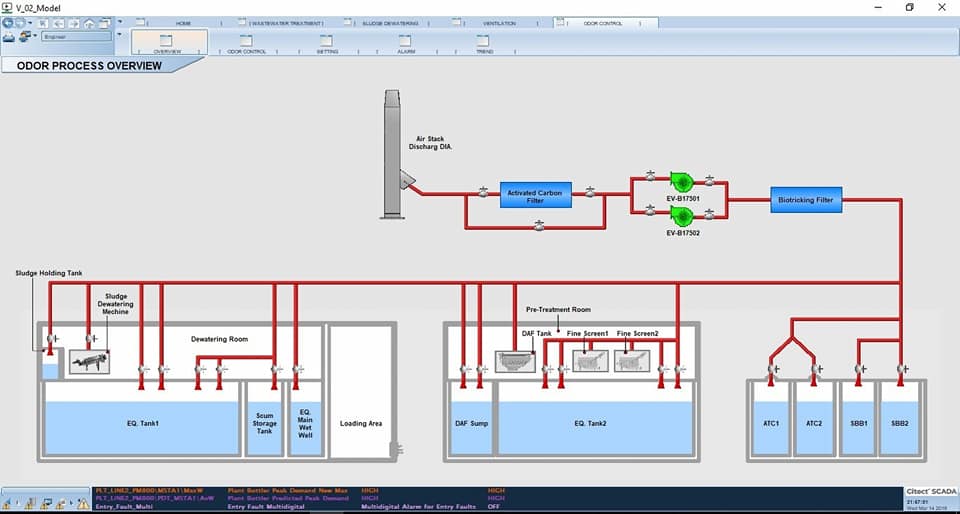Click the Air Stack Discharg DIA. label
Screen dimensions: 960x514
click(430, 143)
